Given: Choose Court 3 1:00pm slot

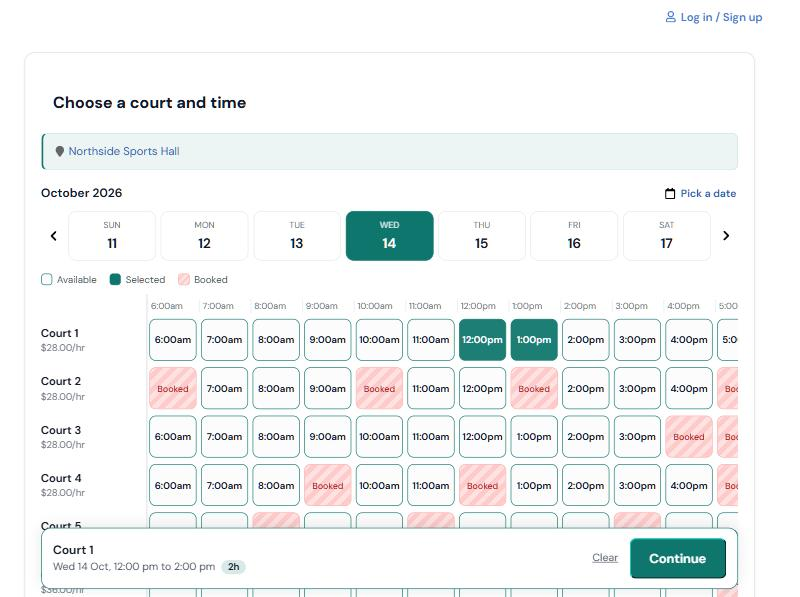Looking at the screenshot, I should 534,437.
